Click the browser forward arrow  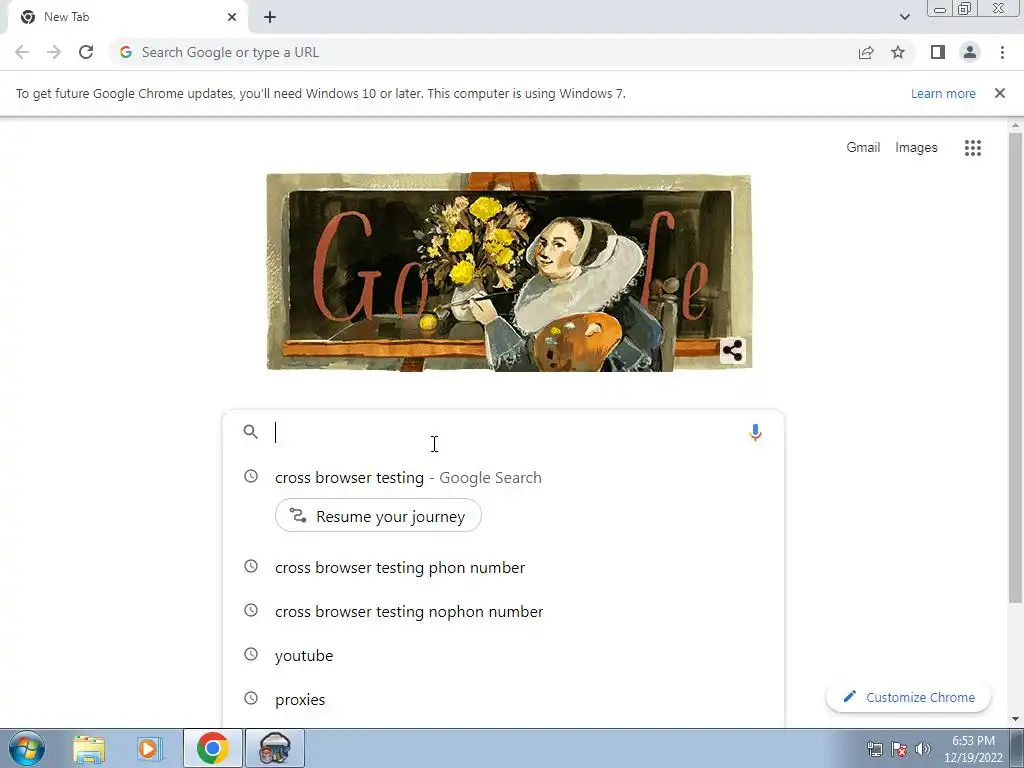click(54, 52)
